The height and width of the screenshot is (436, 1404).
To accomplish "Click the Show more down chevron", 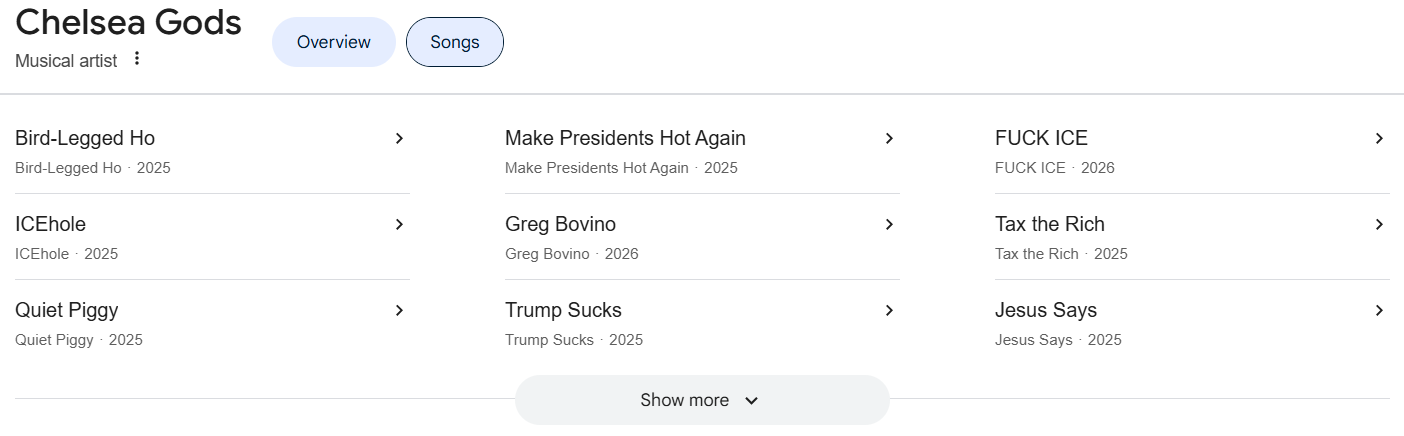I will click(x=752, y=401).
